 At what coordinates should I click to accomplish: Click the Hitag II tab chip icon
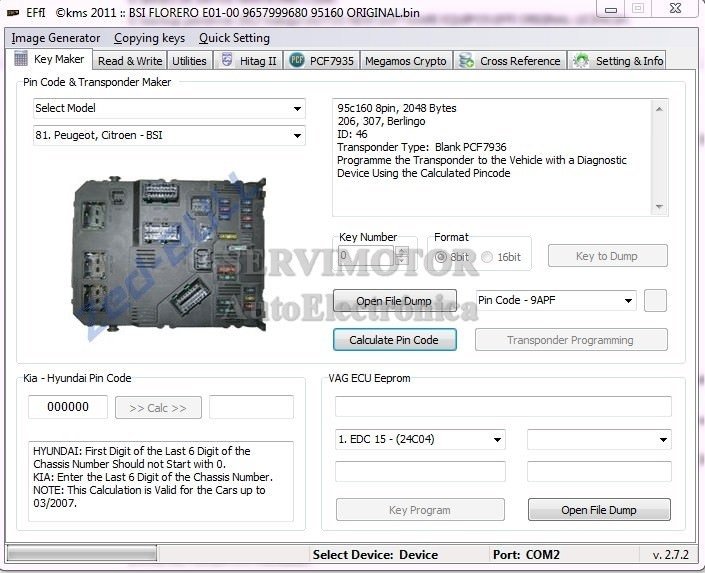tap(227, 61)
